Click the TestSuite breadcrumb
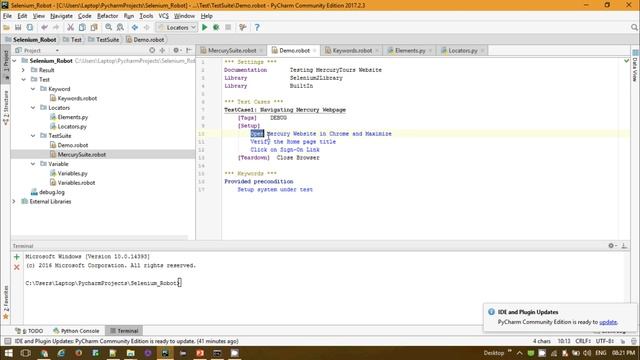Screen dimensions: 640x360 (x=104, y=40)
